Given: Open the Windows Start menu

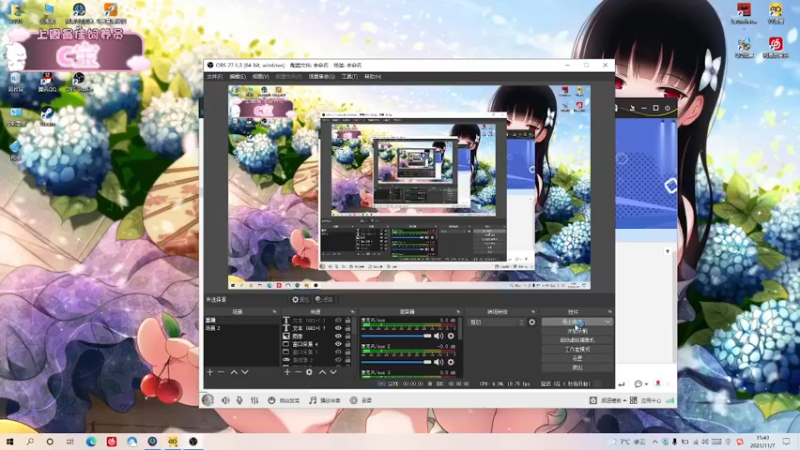Looking at the screenshot, I should (9, 441).
